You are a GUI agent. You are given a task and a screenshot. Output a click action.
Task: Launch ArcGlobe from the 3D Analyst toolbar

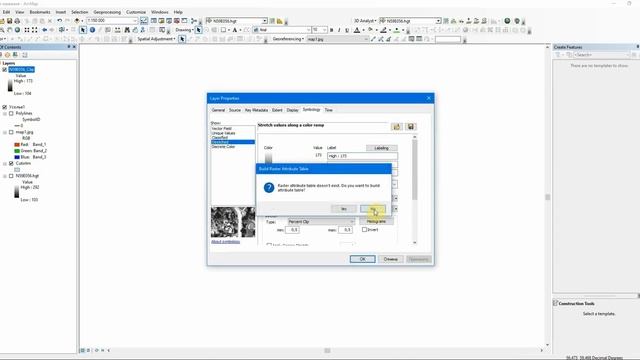coord(507,20)
